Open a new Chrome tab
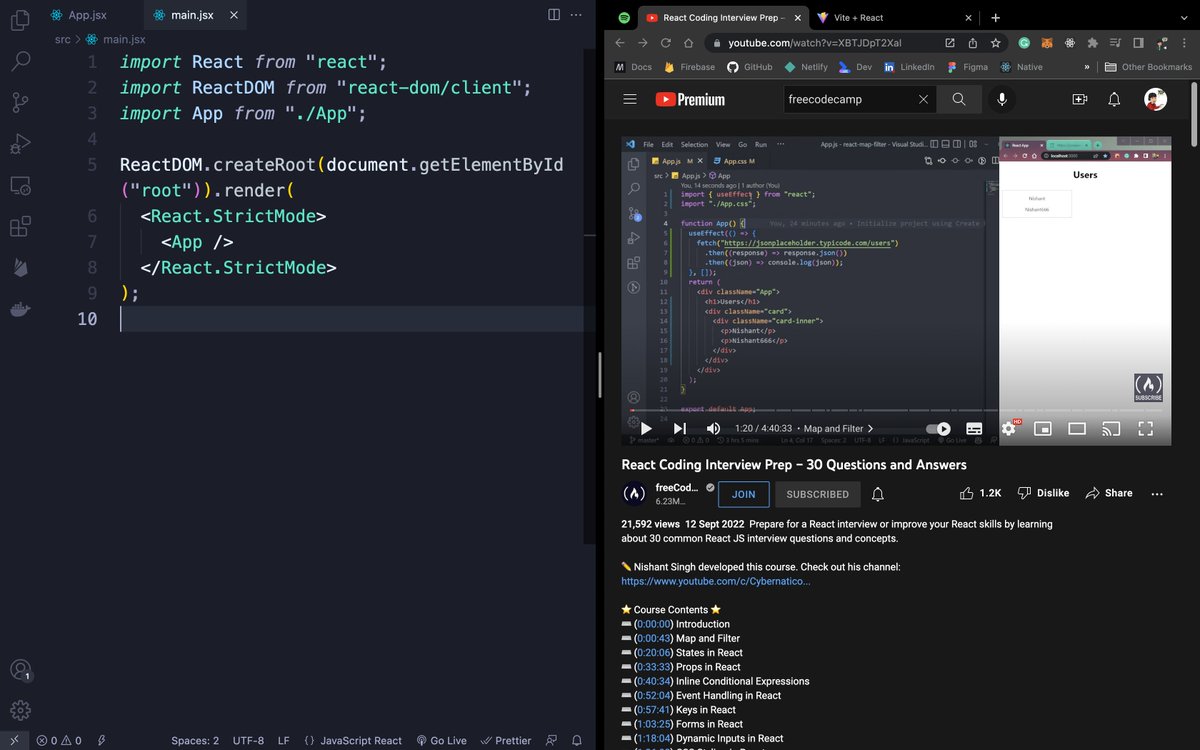Image resolution: width=1200 pixels, height=750 pixels. click(x=995, y=18)
